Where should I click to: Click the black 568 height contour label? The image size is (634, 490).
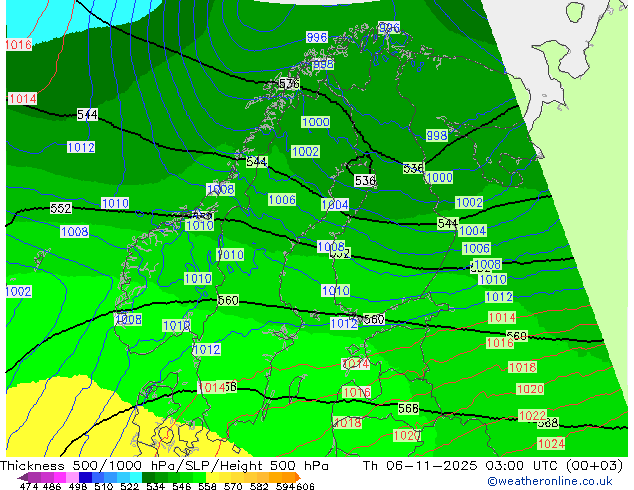[408, 408]
